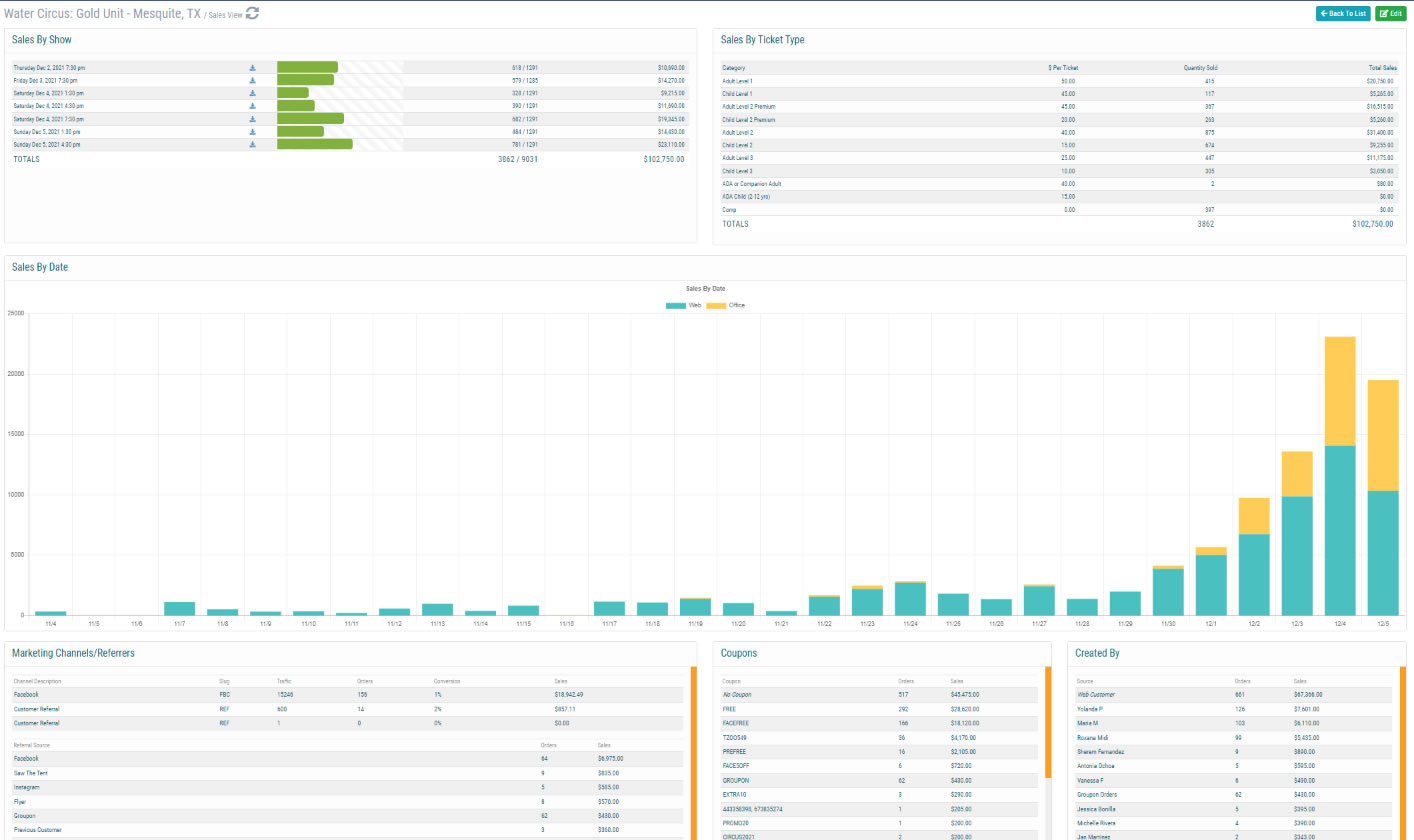Click the Sales By Ticket Type heading
The width and height of the screenshot is (1414, 840).
(x=763, y=40)
